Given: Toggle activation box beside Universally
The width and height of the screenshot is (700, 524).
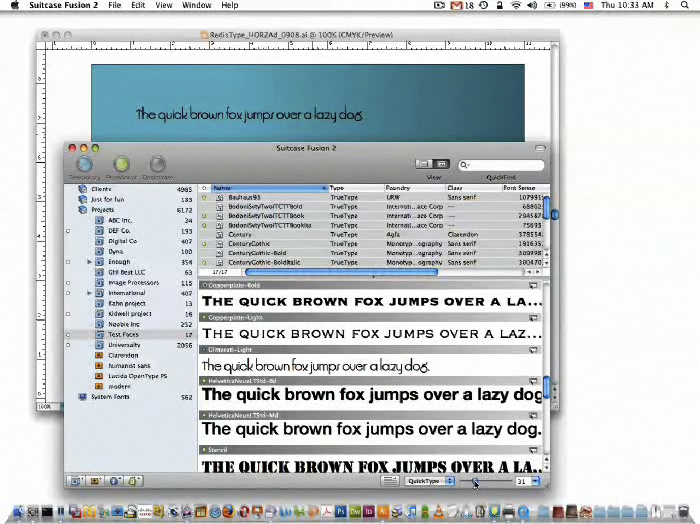Looking at the screenshot, I should click(x=68, y=345).
